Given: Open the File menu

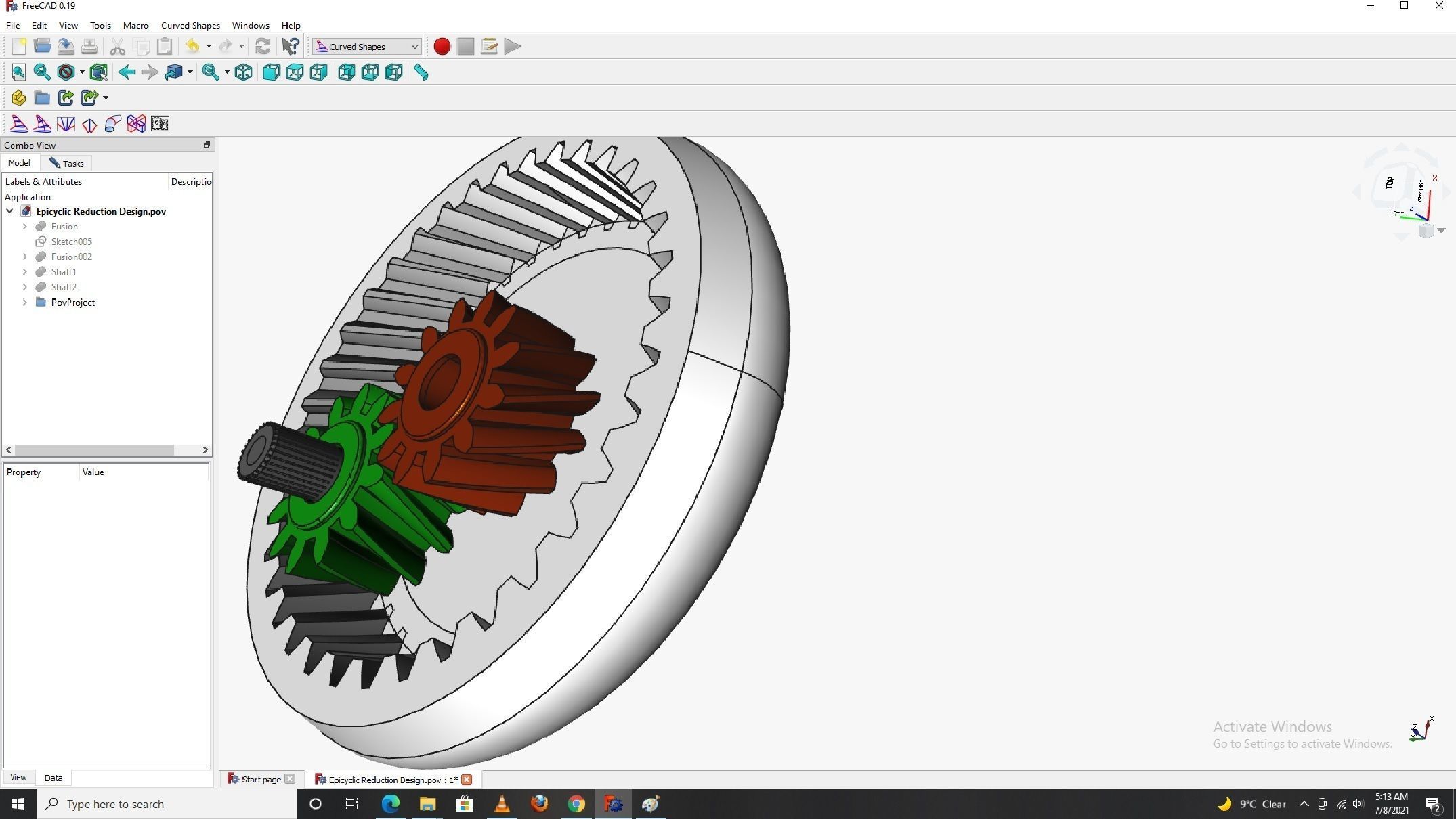Looking at the screenshot, I should tap(13, 26).
